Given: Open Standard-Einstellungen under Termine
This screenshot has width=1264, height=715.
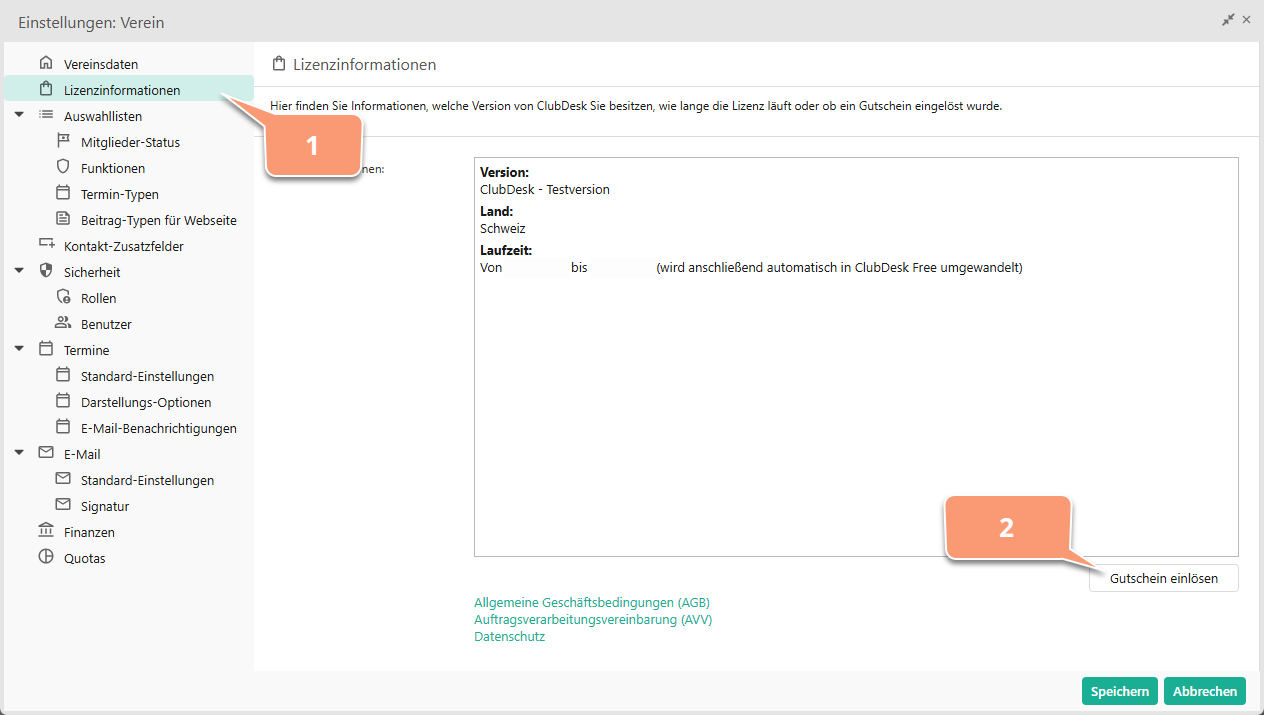Looking at the screenshot, I should tap(147, 376).
